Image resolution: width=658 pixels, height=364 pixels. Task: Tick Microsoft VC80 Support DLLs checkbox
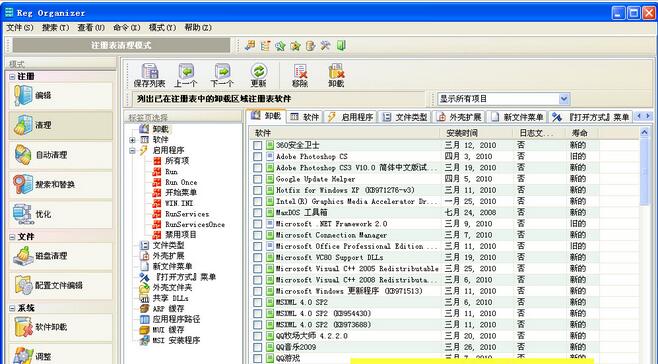258,257
